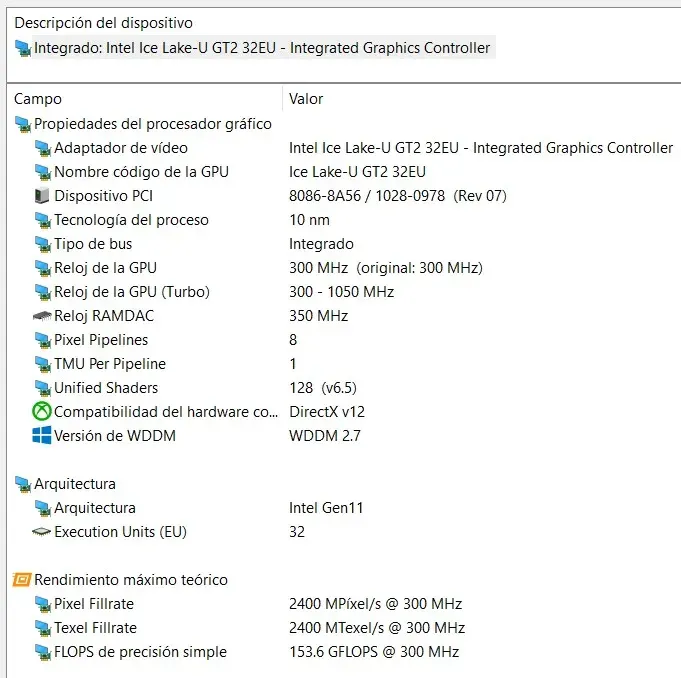Click icon beside Reloj de la GPU (Turbo)
The width and height of the screenshot is (681, 678).
43,292
